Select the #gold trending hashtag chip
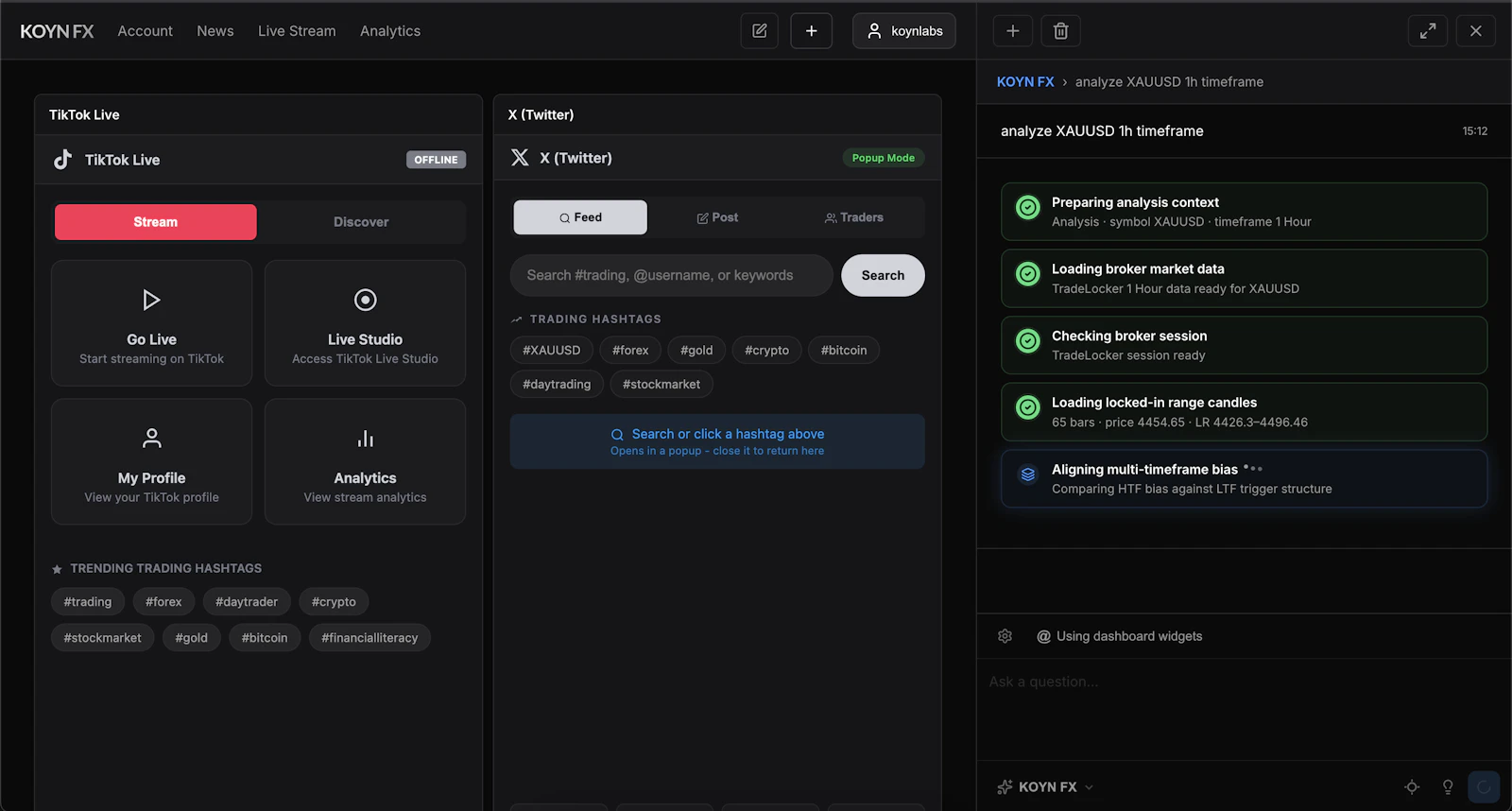 [191, 638]
